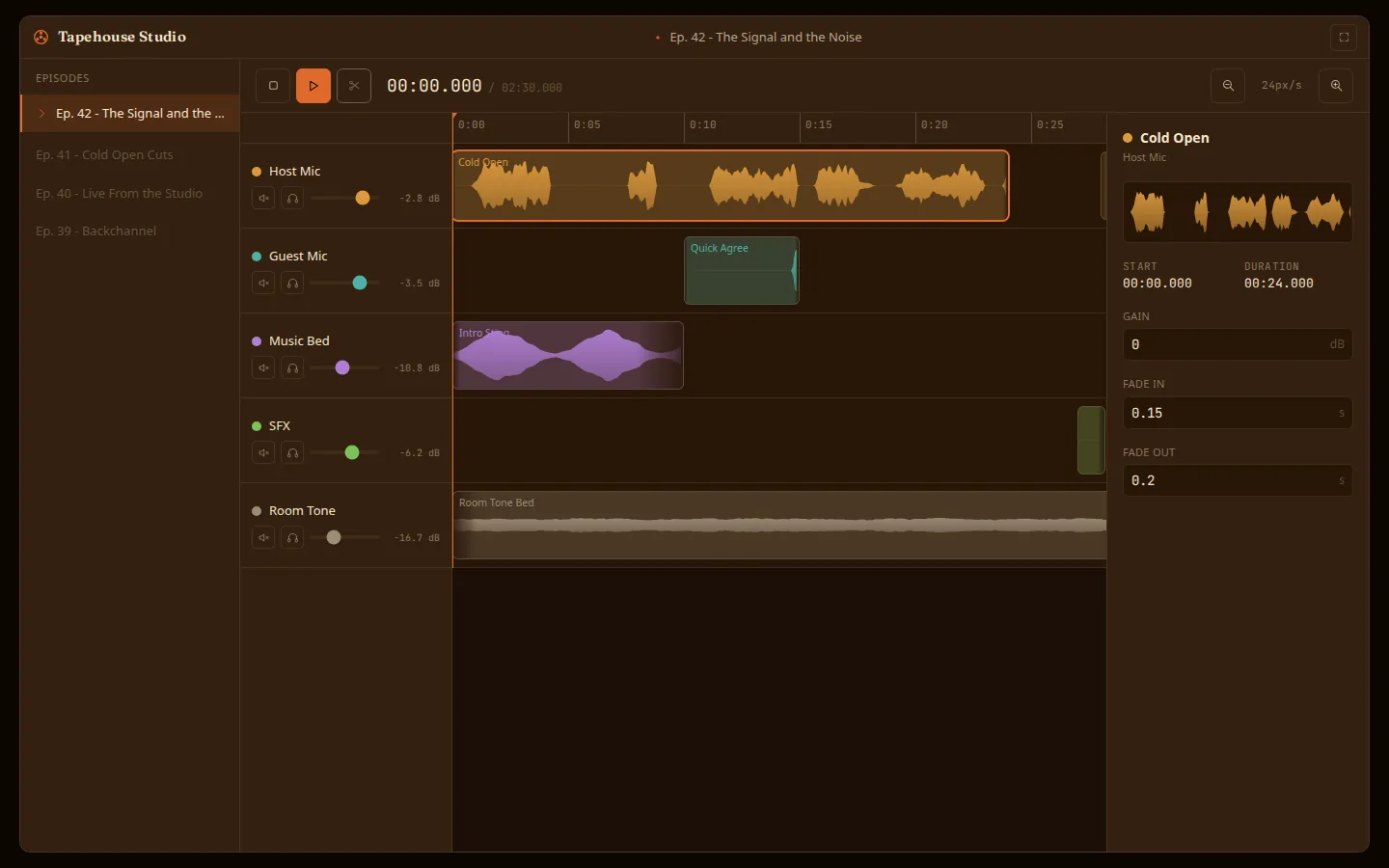Click the clip Start value in the inspector
The image size is (1389, 868).
[x=1157, y=284]
